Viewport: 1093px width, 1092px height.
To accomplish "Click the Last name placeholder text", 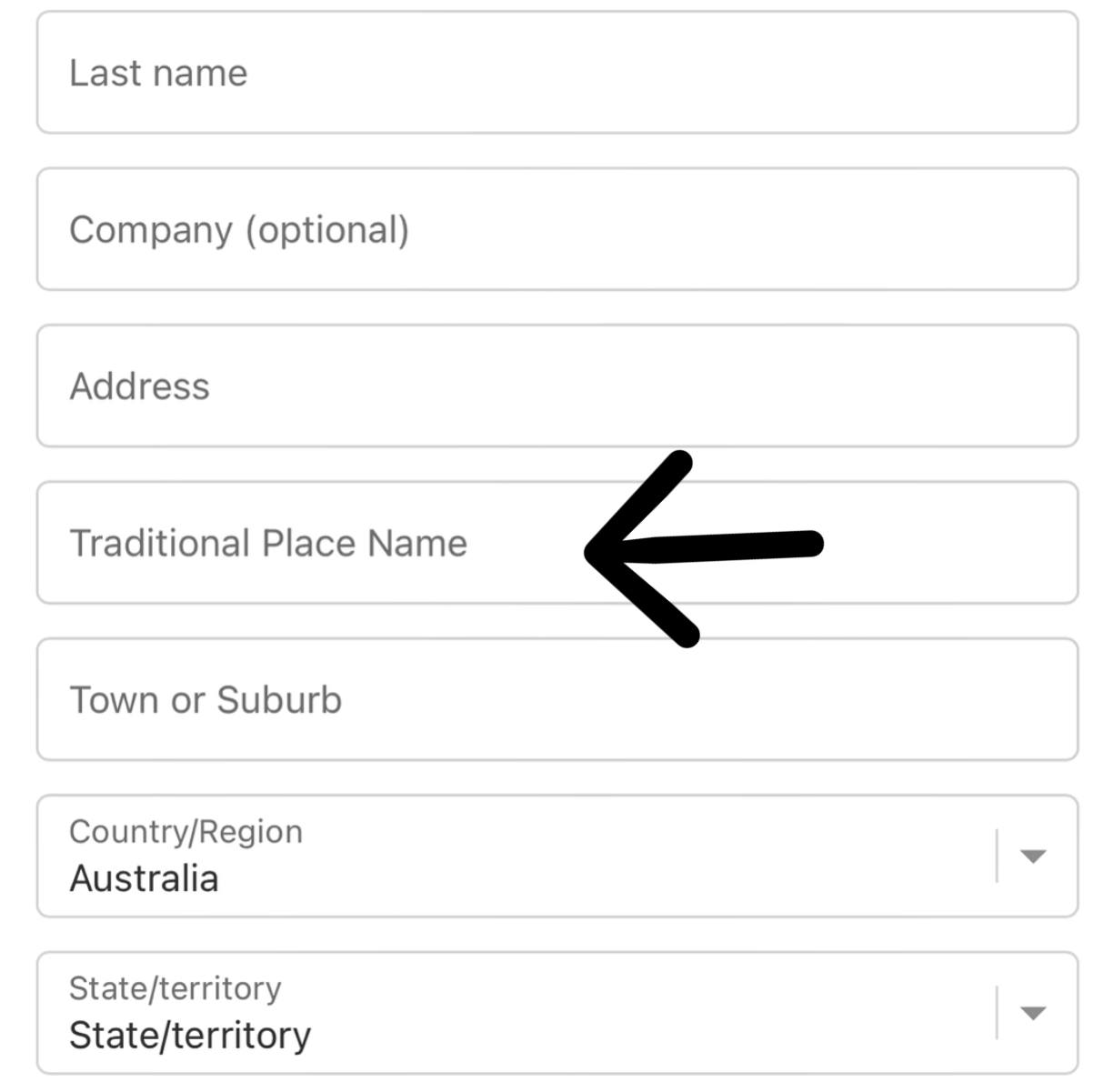I will click(158, 73).
